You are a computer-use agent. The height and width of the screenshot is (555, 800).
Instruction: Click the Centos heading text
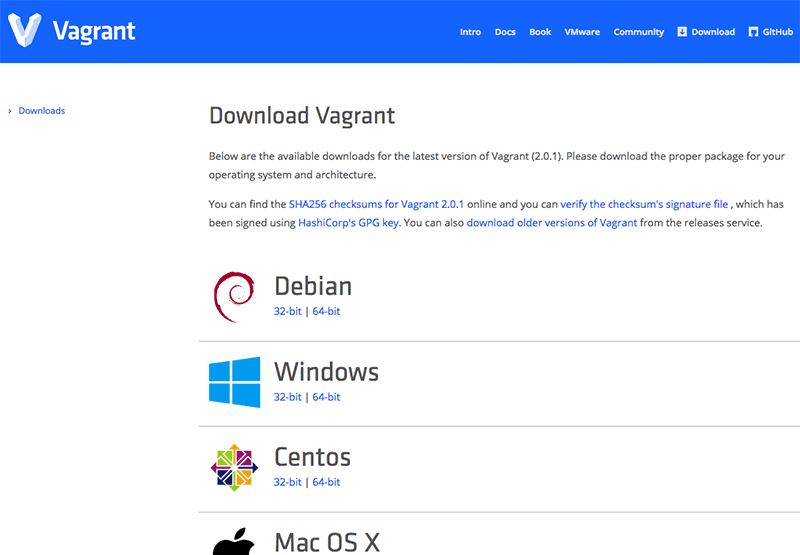312,457
